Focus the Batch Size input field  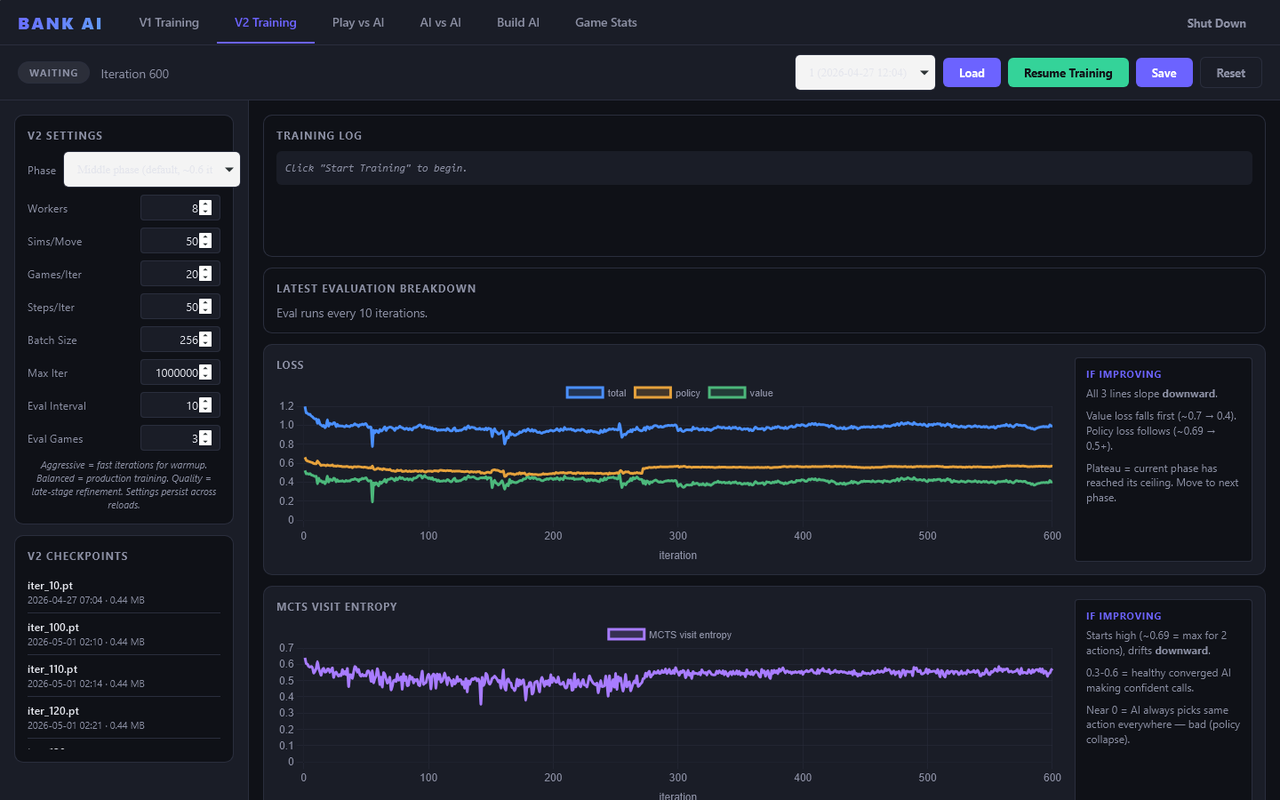click(180, 340)
